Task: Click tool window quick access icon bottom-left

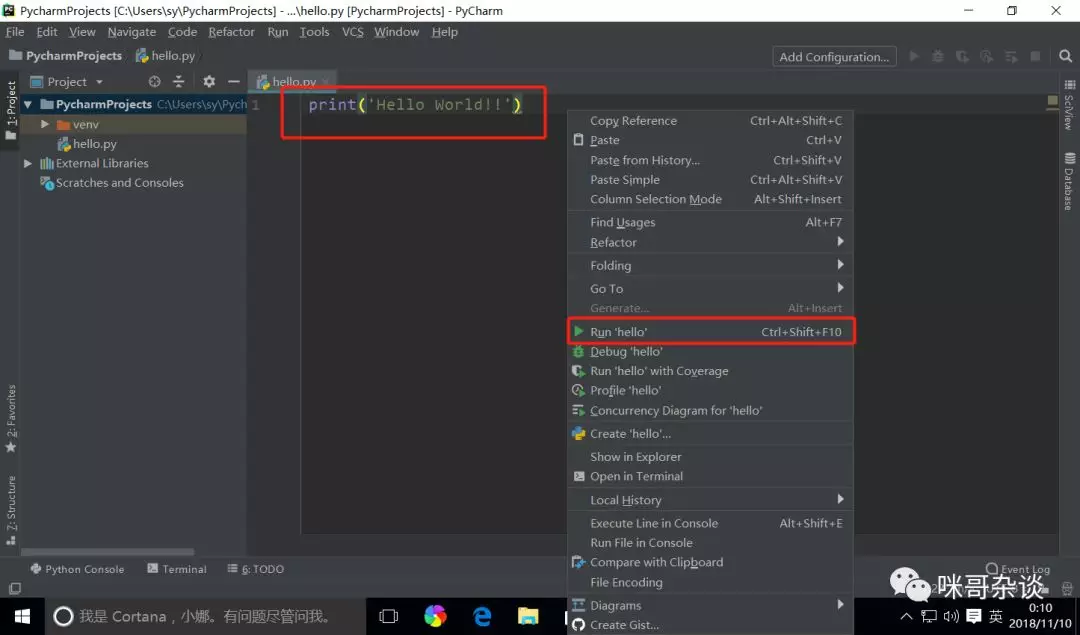Action: [x=14, y=588]
